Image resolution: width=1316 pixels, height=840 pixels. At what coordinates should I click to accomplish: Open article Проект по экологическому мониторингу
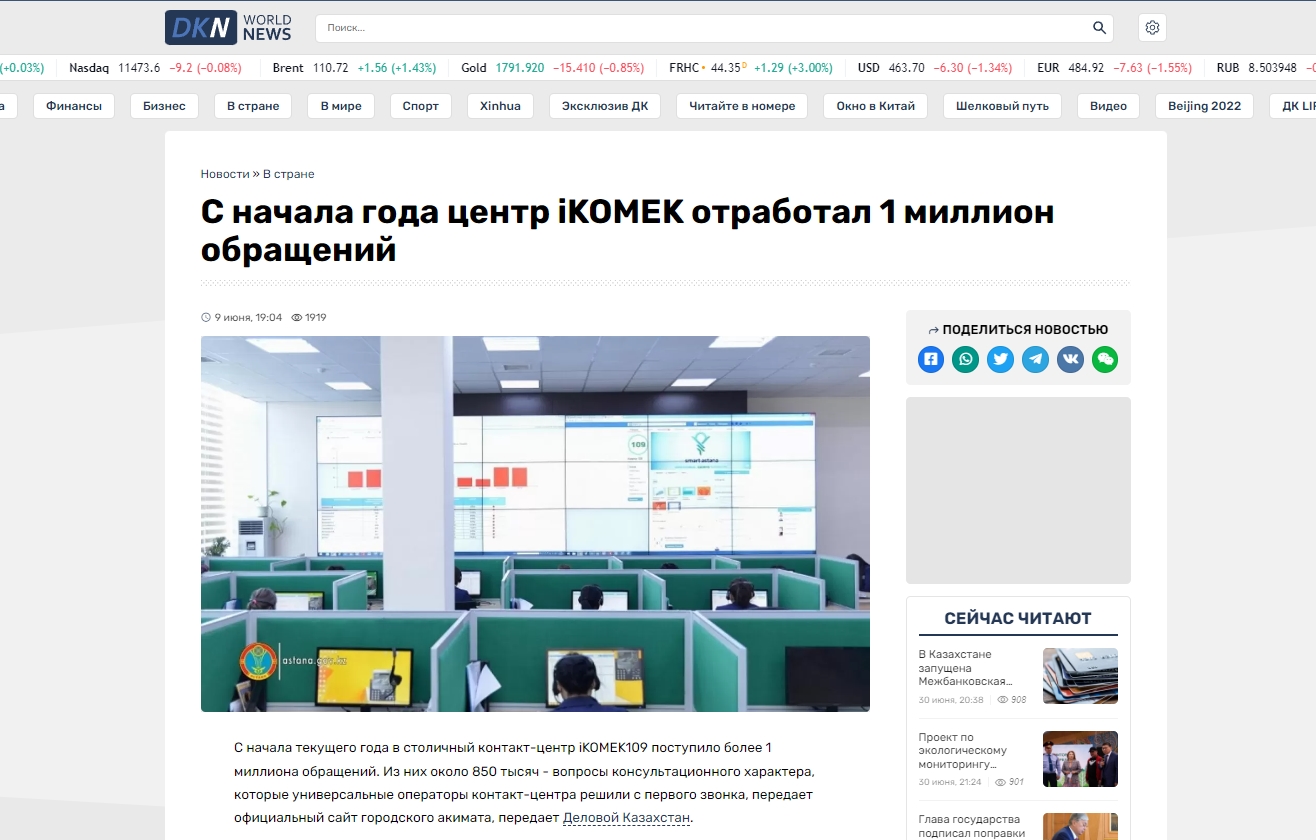[x=963, y=751]
